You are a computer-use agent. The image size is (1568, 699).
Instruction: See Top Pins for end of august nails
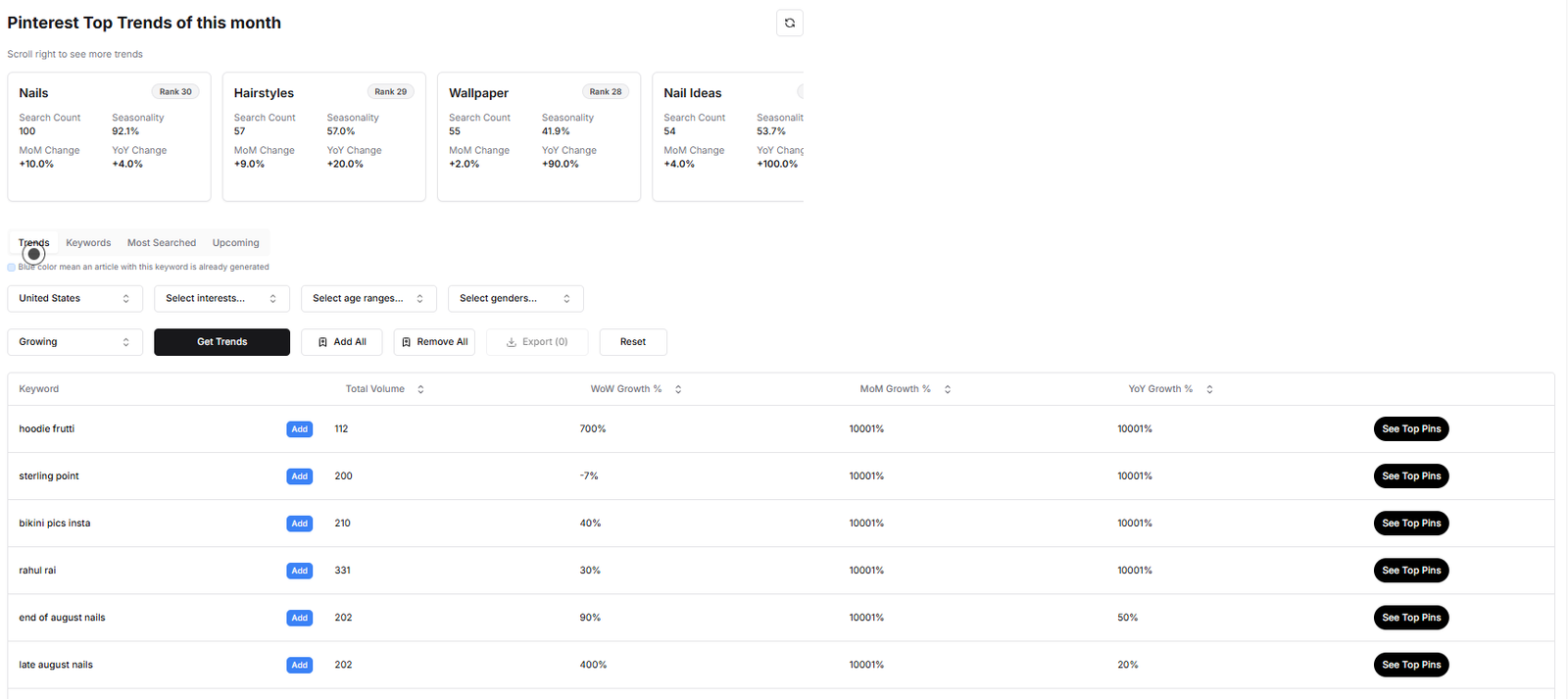pyautogui.click(x=1411, y=618)
